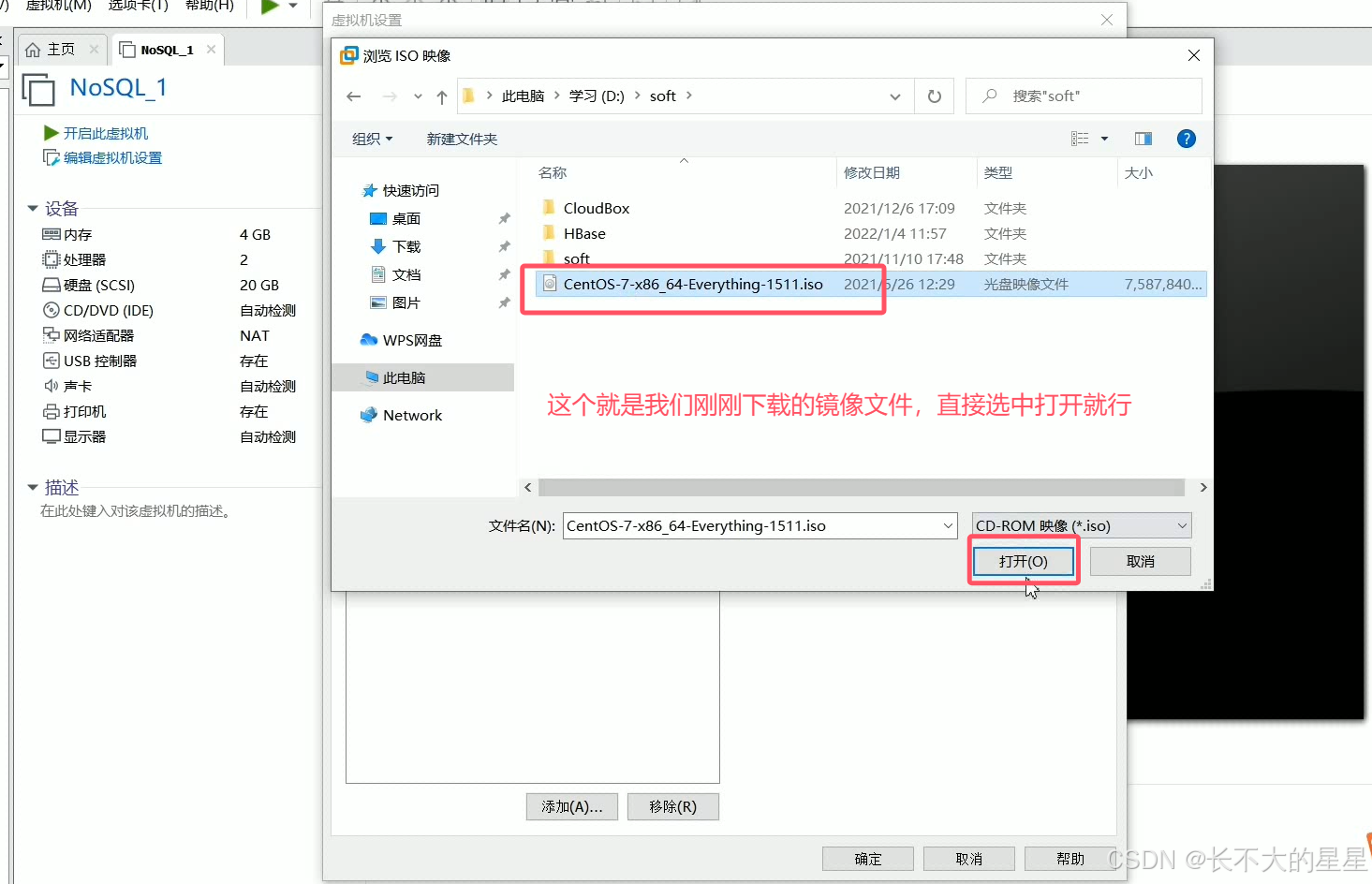
Task: Open the 组织 (Organize) menu
Action: [372, 139]
